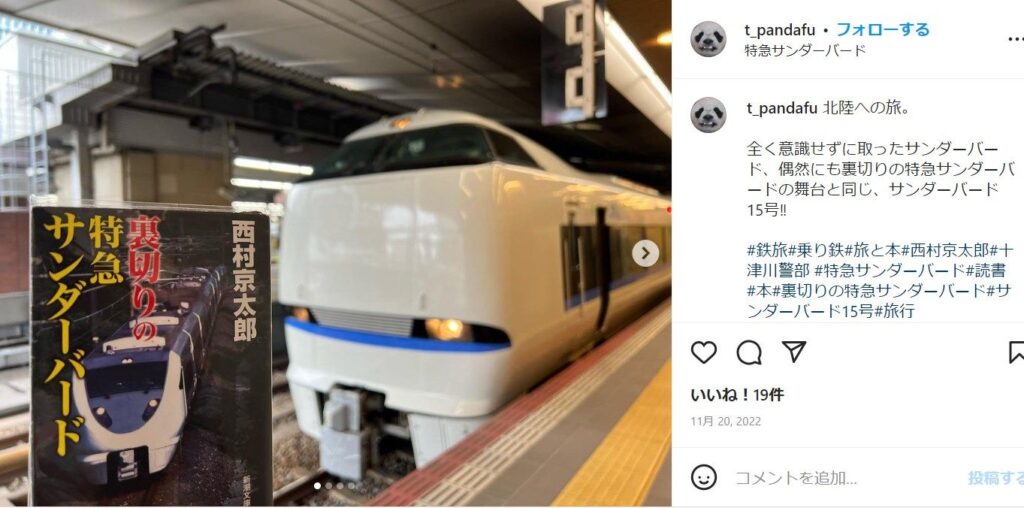Screen dimensions: 1024x508
Task: Open the #西村京太郎 hashtag
Action: tap(946, 250)
